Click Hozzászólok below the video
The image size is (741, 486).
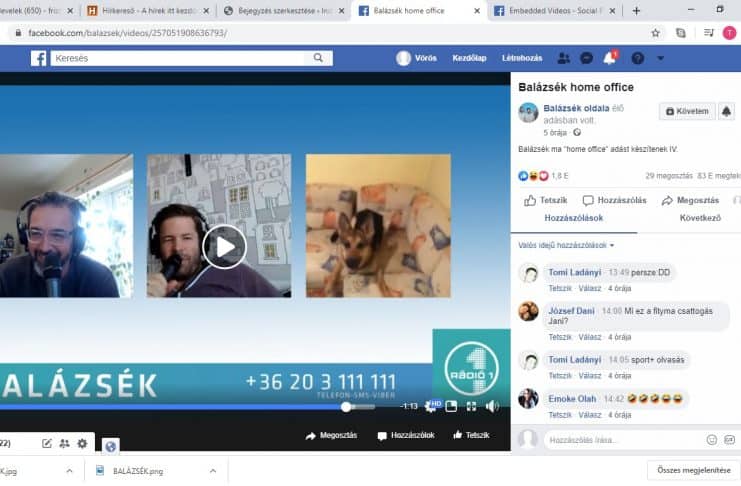click(406, 435)
